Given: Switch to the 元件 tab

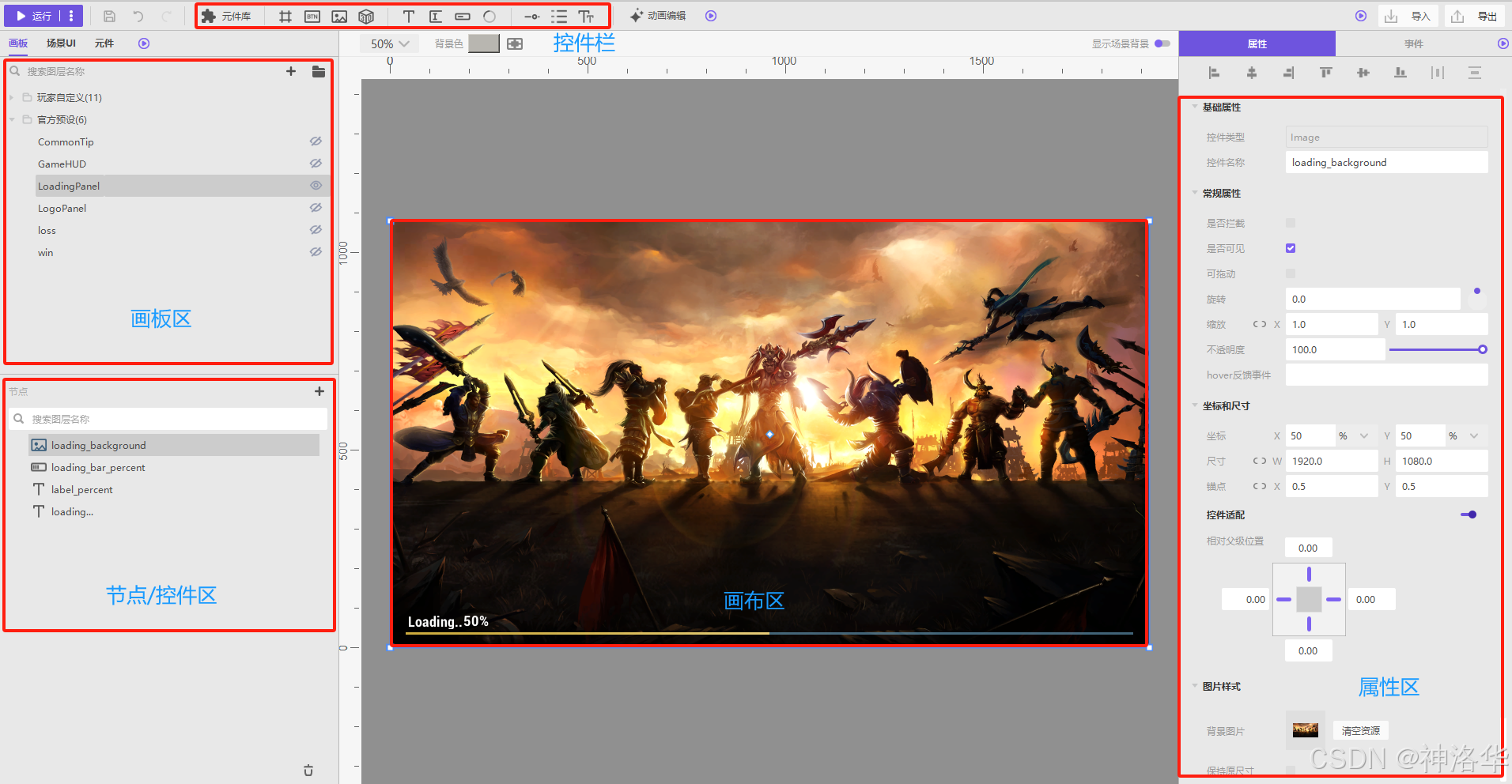Looking at the screenshot, I should [104, 43].
